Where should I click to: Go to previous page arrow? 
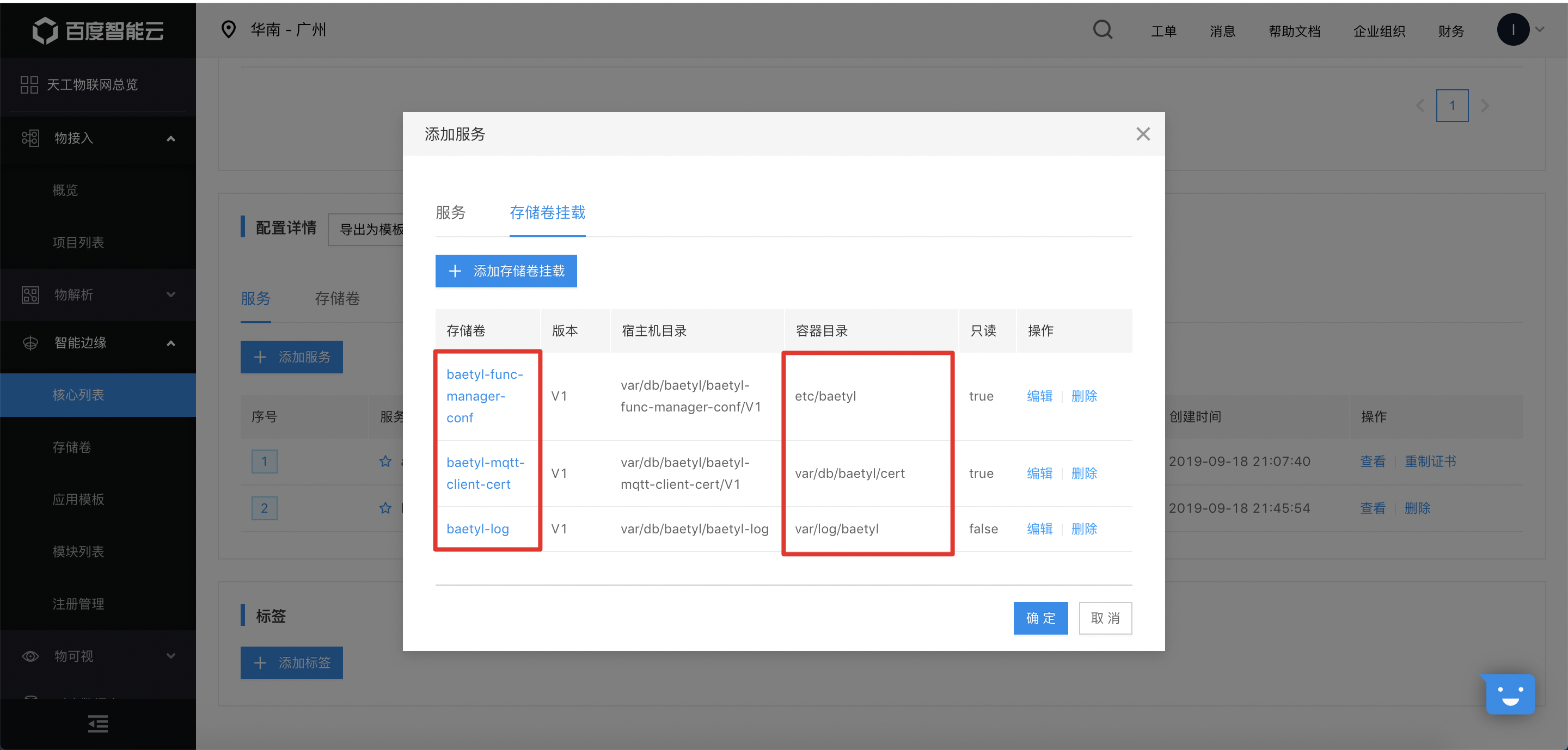(x=1419, y=106)
